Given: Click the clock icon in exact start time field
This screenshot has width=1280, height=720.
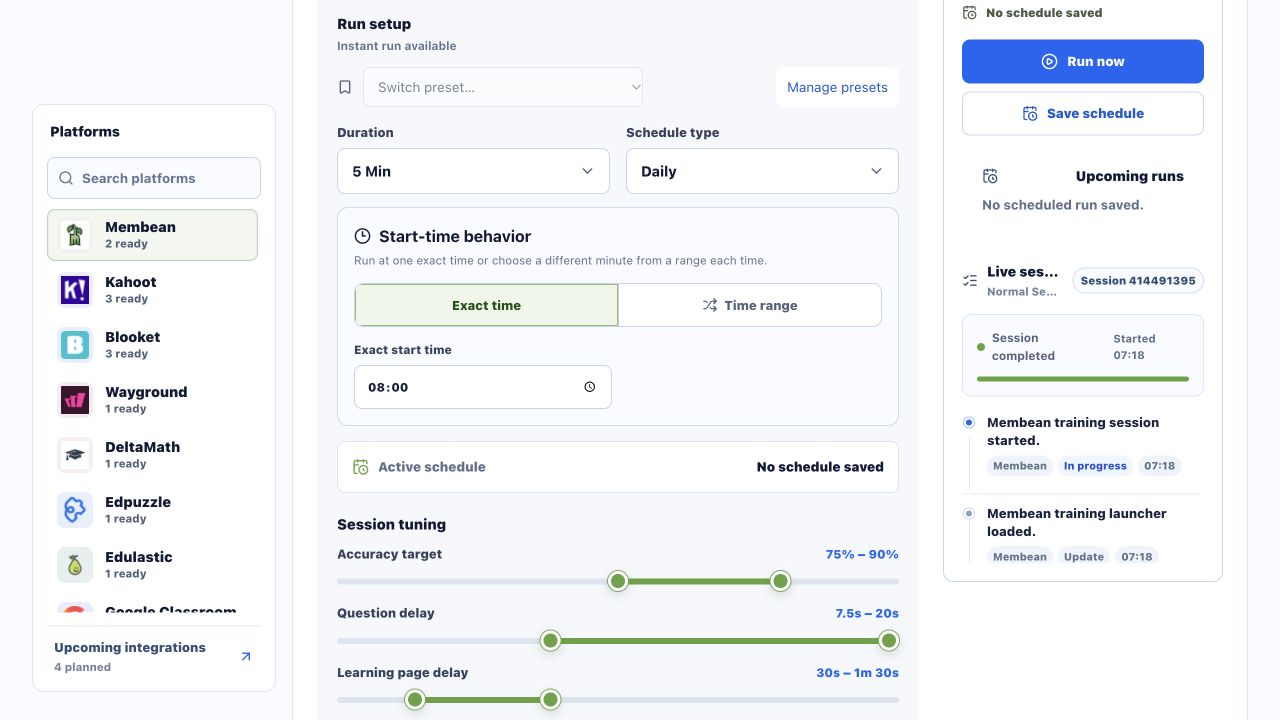Looking at the screenshot, I should pos(590,387).
